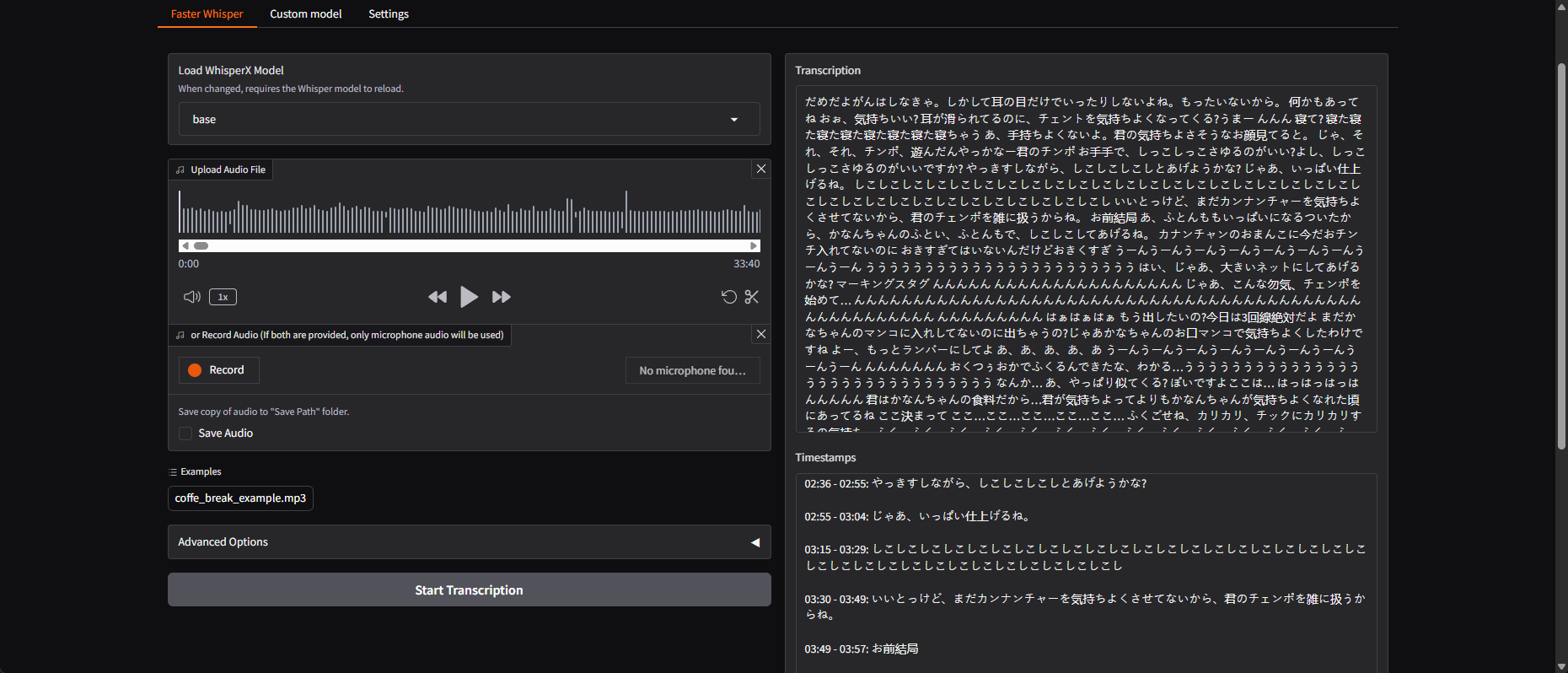Click the undo/reset audio icon
The image size is (1568, 673).
[x=729, y=297]
